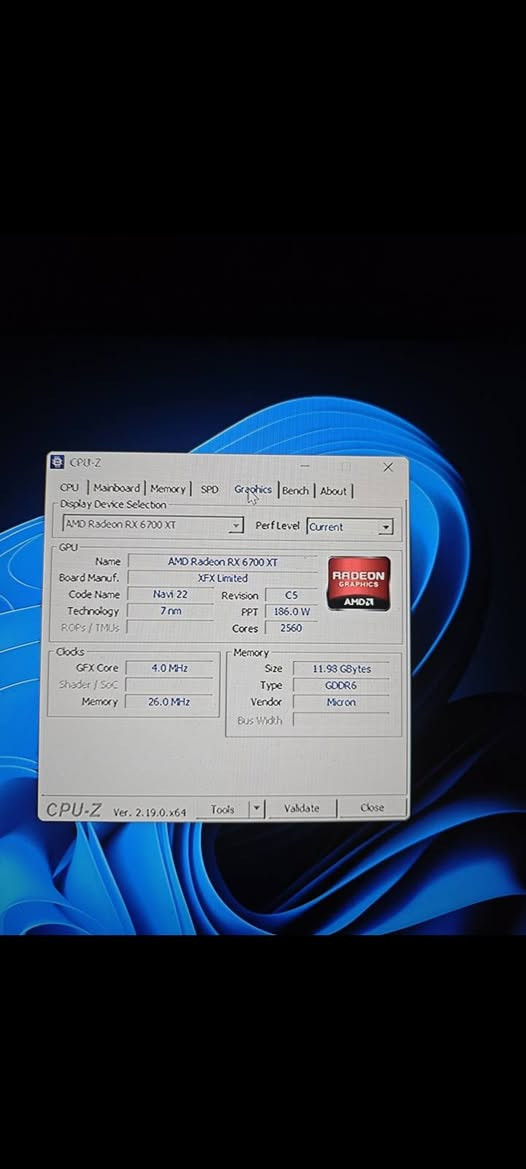The width and height of the screenshot is (526, 1169).
Task: Click the CPU-Z title bar icon
Action: (x=57, y=462)
